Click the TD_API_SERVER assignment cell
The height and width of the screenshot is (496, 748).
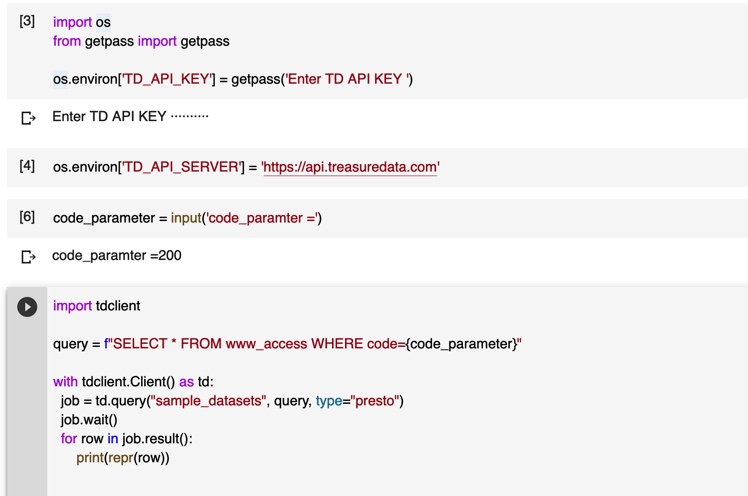click(x=377, y=167)
